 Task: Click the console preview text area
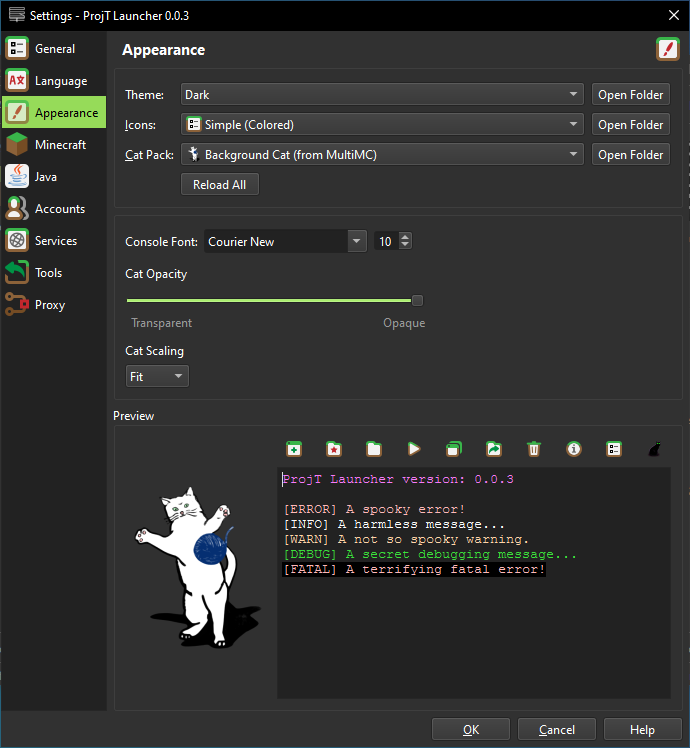pos(474,583)
